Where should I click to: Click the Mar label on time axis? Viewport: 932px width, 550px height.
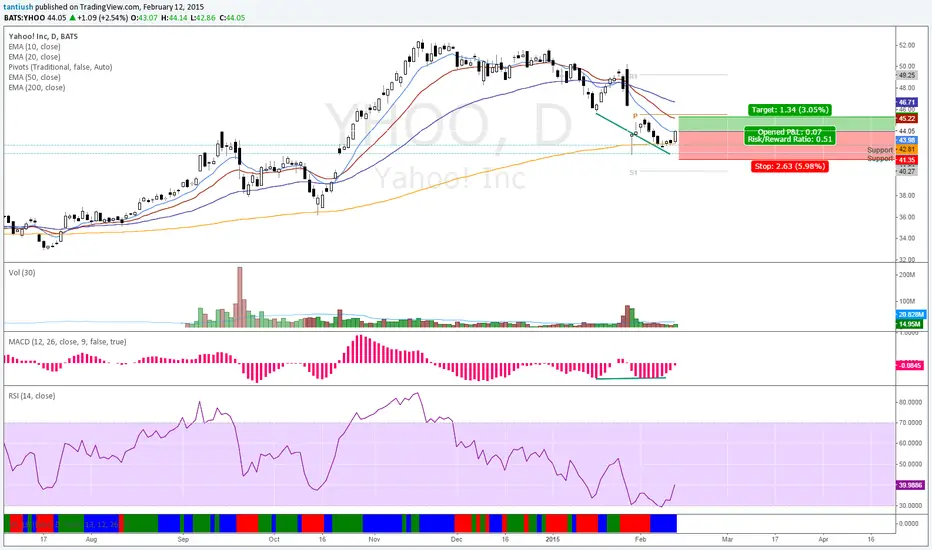point(727,539)
